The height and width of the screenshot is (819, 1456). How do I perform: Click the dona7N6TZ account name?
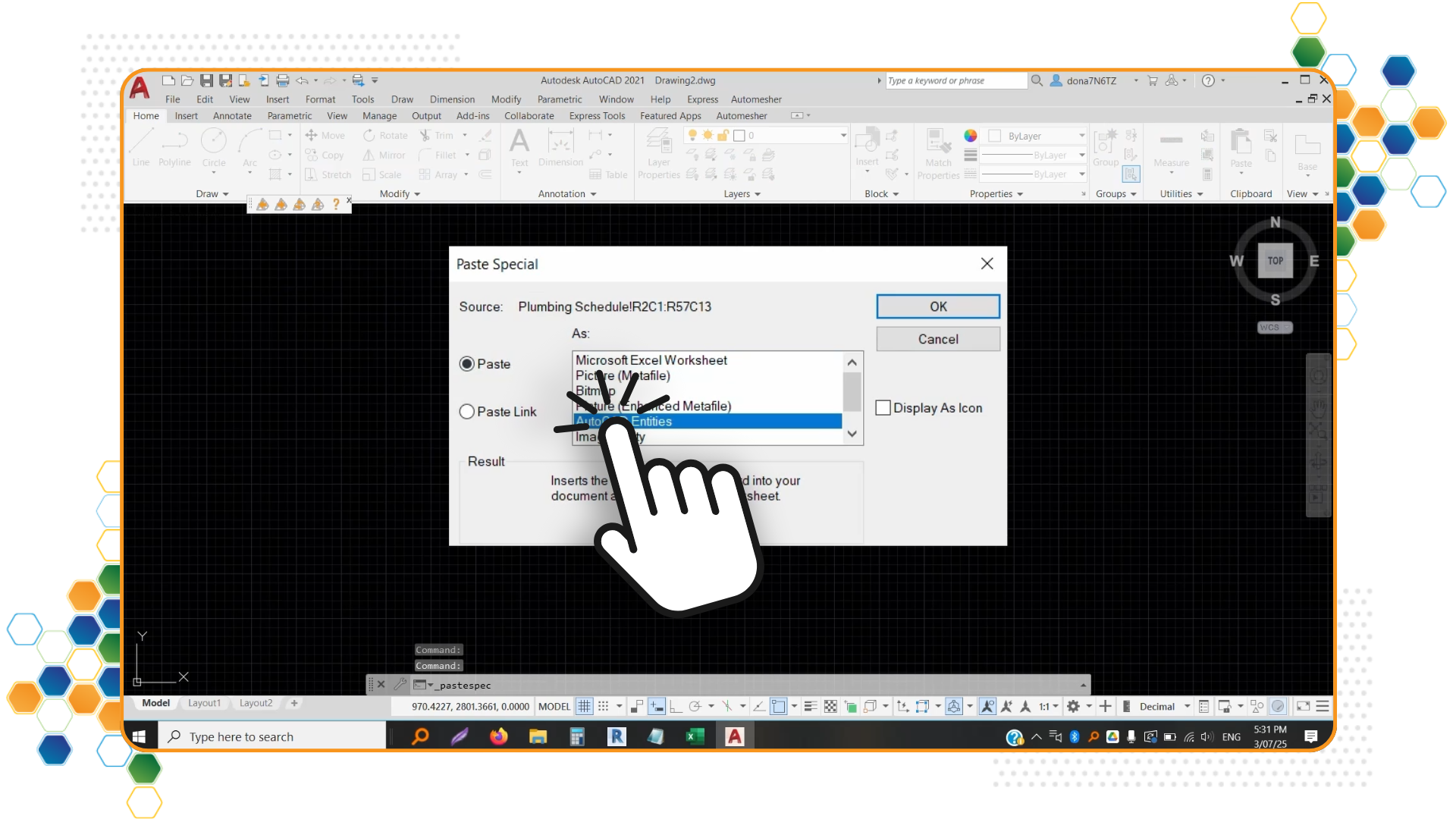point(1091,80)
